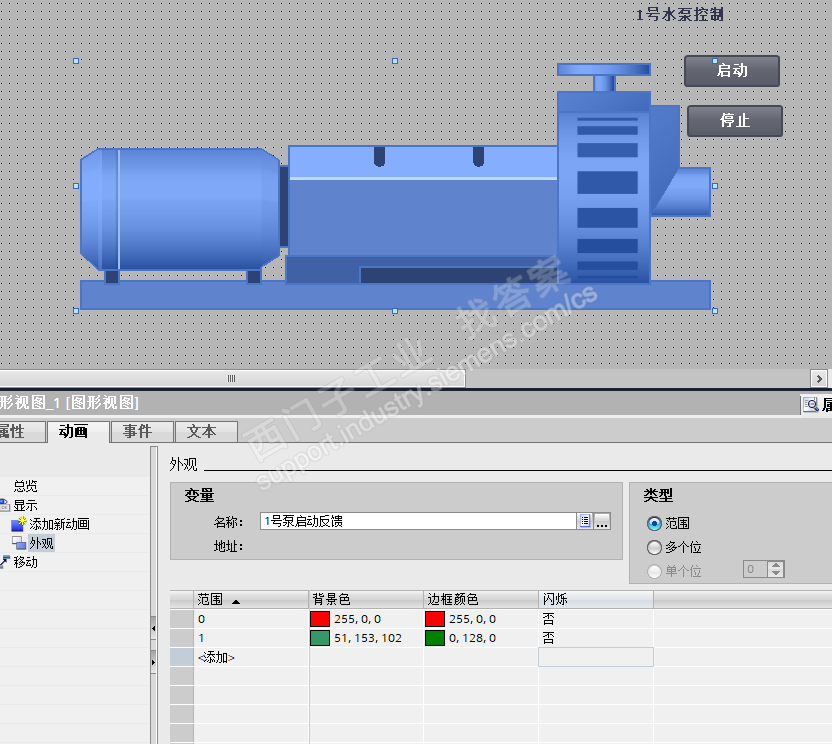Click green background swatch 51, 153, 102
832x744 pixels.
click(x=320, y=638)
